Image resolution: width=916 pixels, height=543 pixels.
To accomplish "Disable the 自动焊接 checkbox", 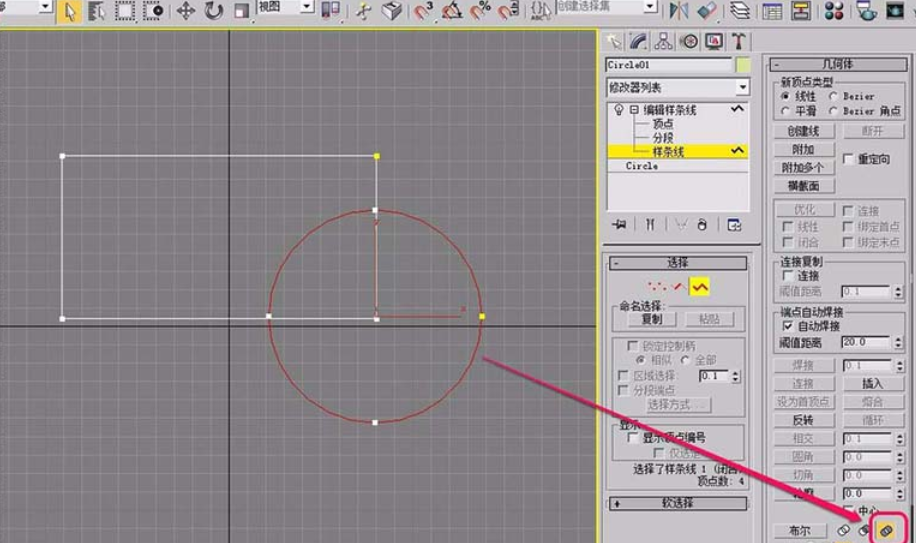I will pos(787,326).
